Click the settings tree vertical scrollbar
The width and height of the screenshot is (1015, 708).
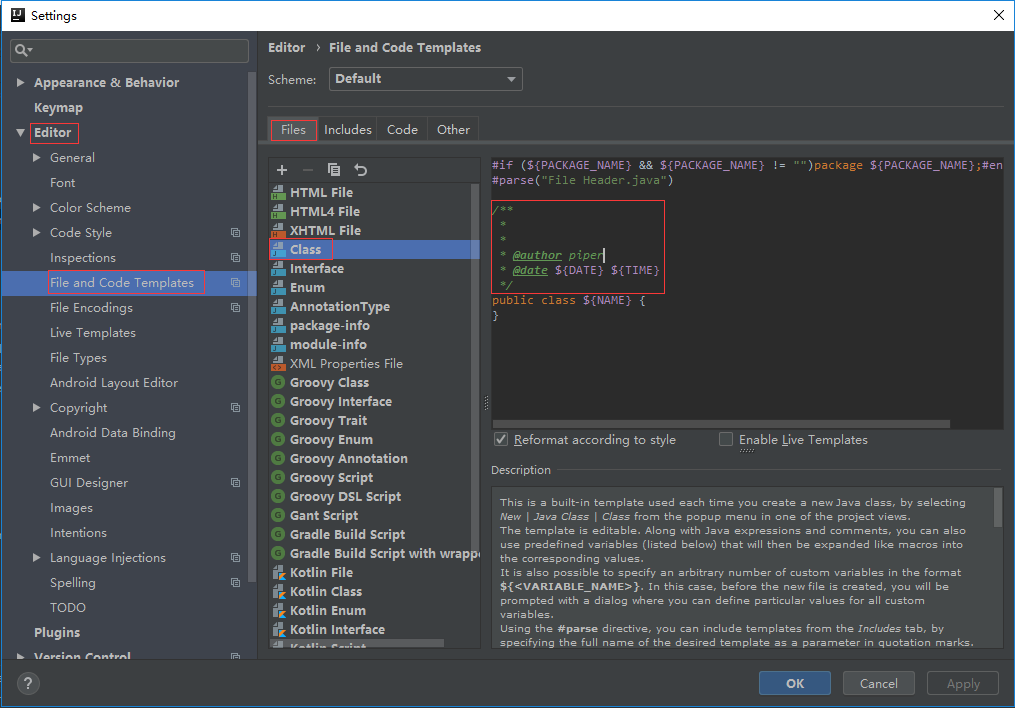pos(252,327)
